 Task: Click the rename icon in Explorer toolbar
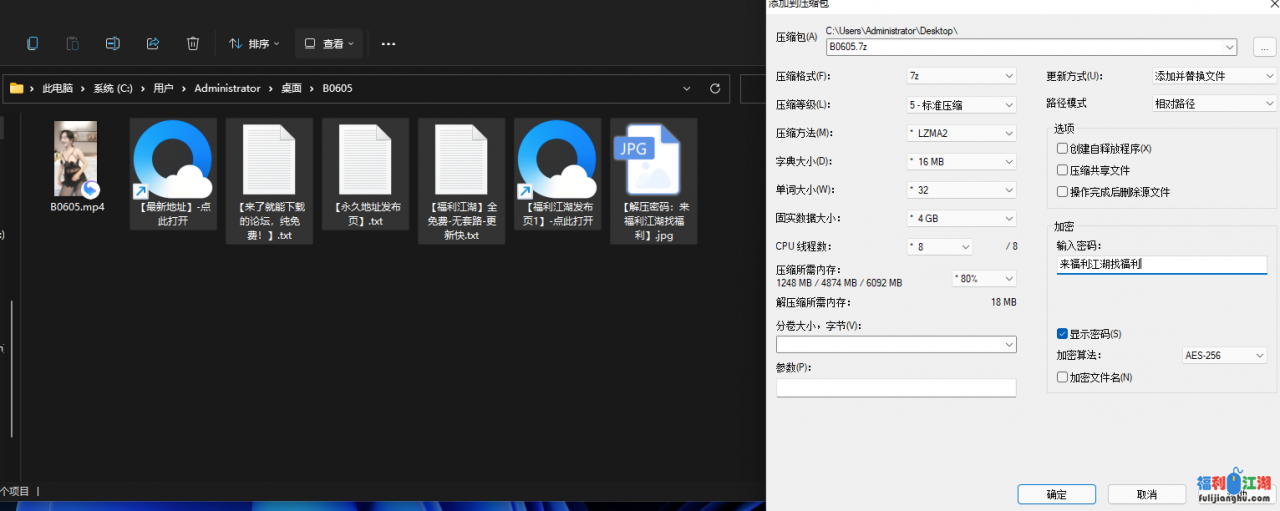[113, 44]
